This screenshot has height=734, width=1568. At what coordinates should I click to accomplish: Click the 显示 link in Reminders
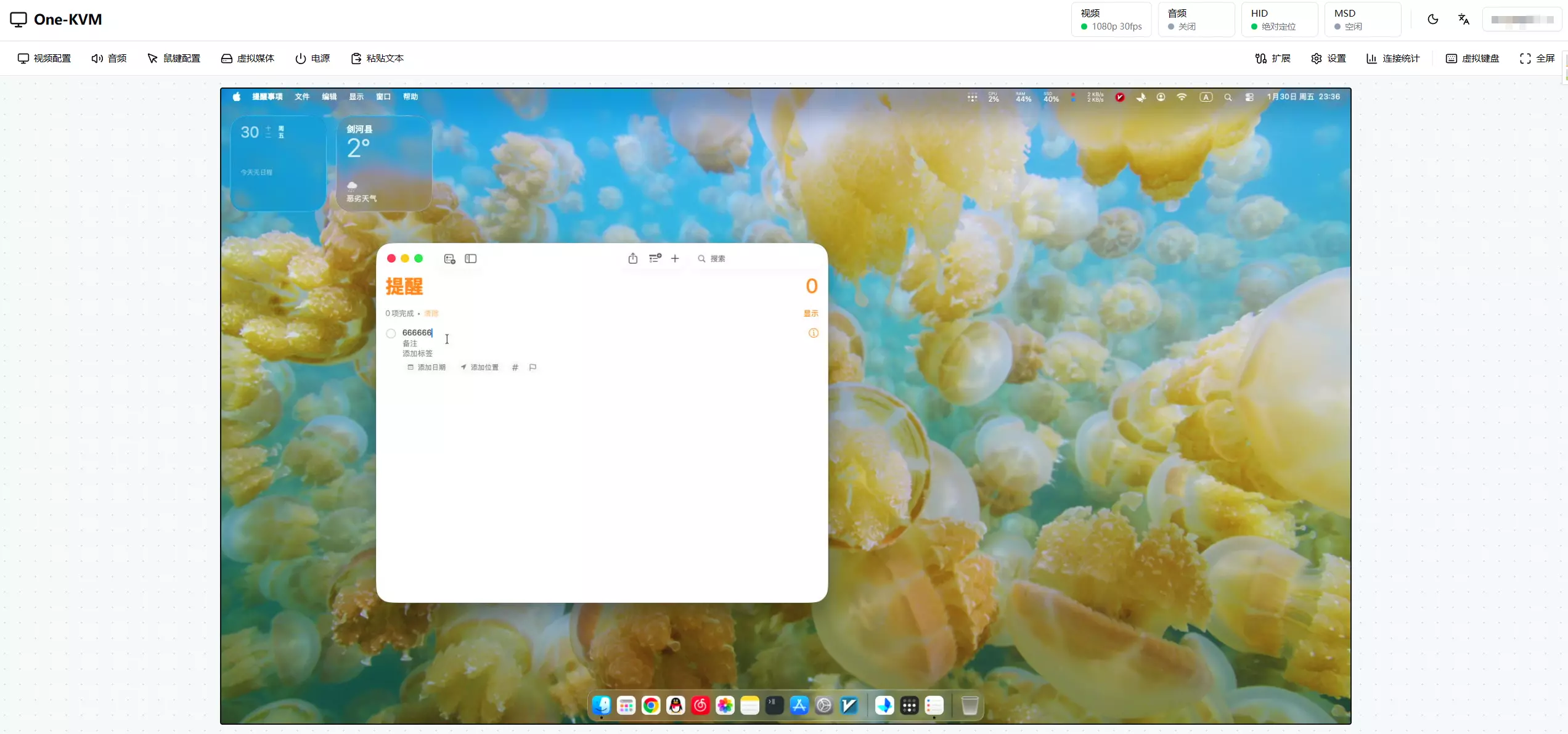(811, 313)
